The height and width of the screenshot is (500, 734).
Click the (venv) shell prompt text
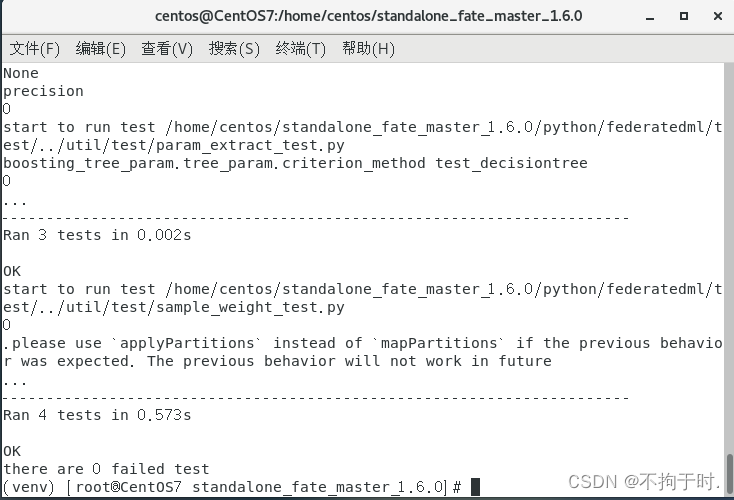click(29, 487)
